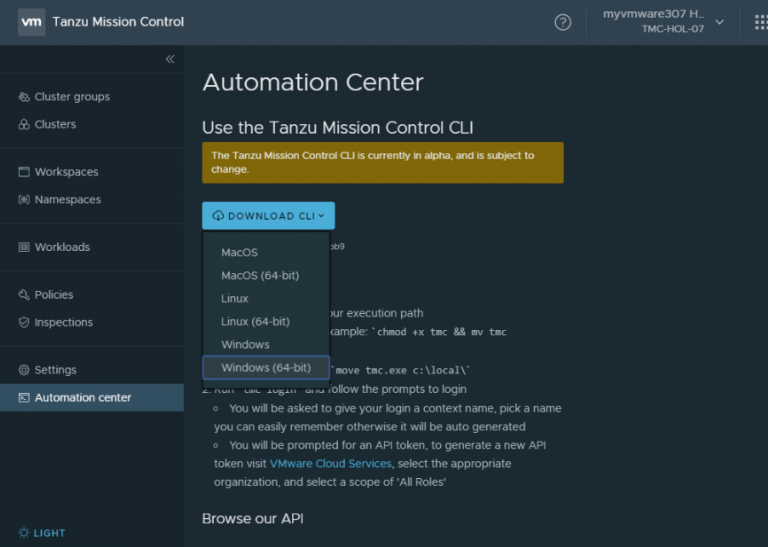Open the VMware Cloud Services link
Image resolution: width=768 pixels, height=547 pixels.
point(331,464)
